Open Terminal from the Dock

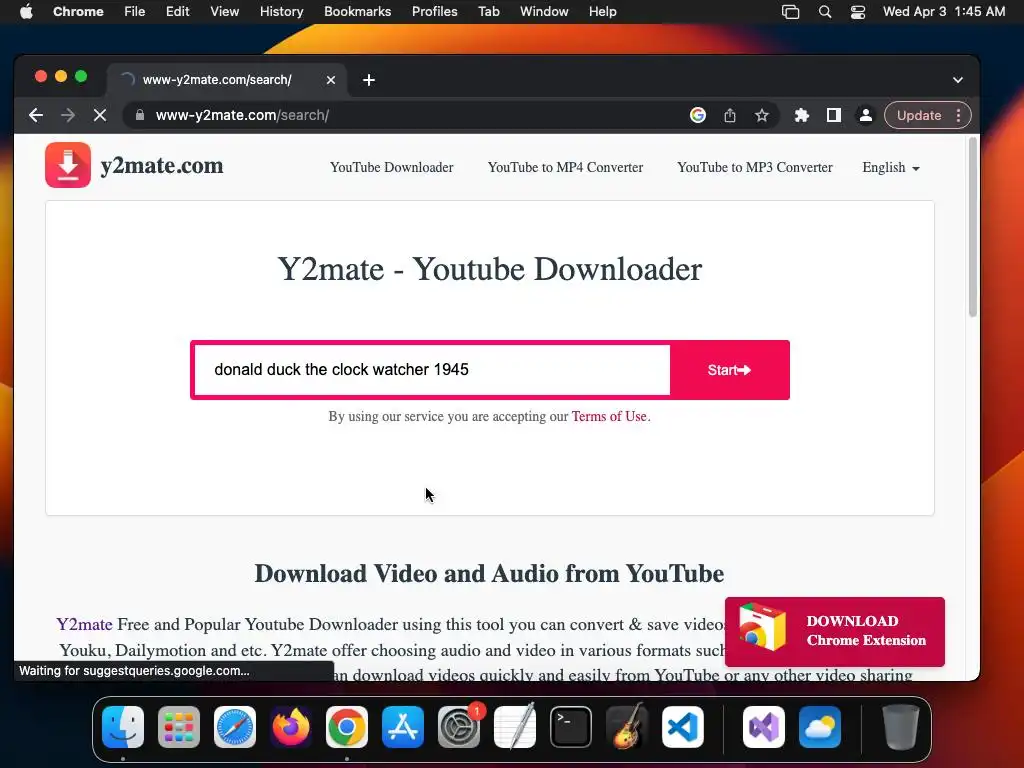(x=571, y=727)
